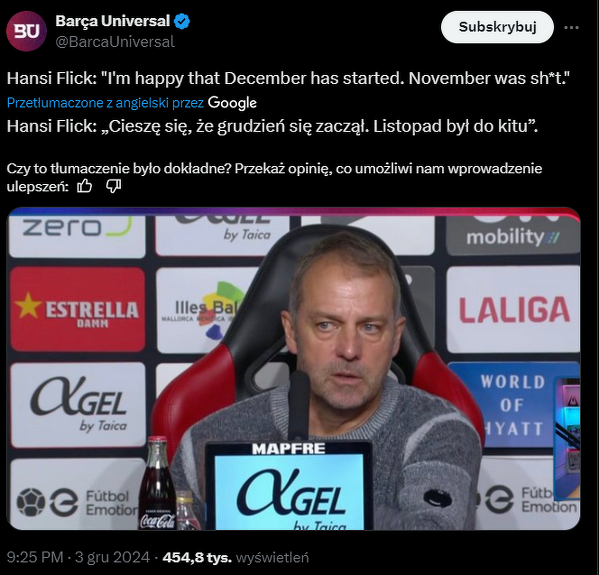Click the 'wyświetleń' views label
The height and width of the screenshot is (575, 599).
pos(272,557)
